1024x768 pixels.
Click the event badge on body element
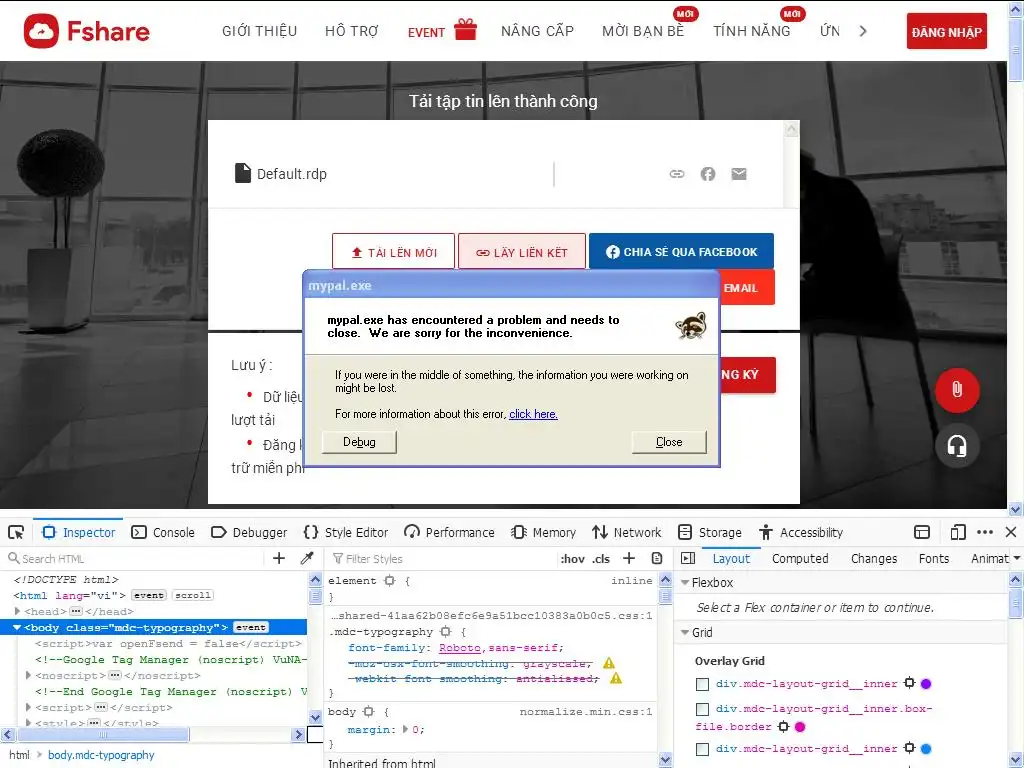(251, 628)
